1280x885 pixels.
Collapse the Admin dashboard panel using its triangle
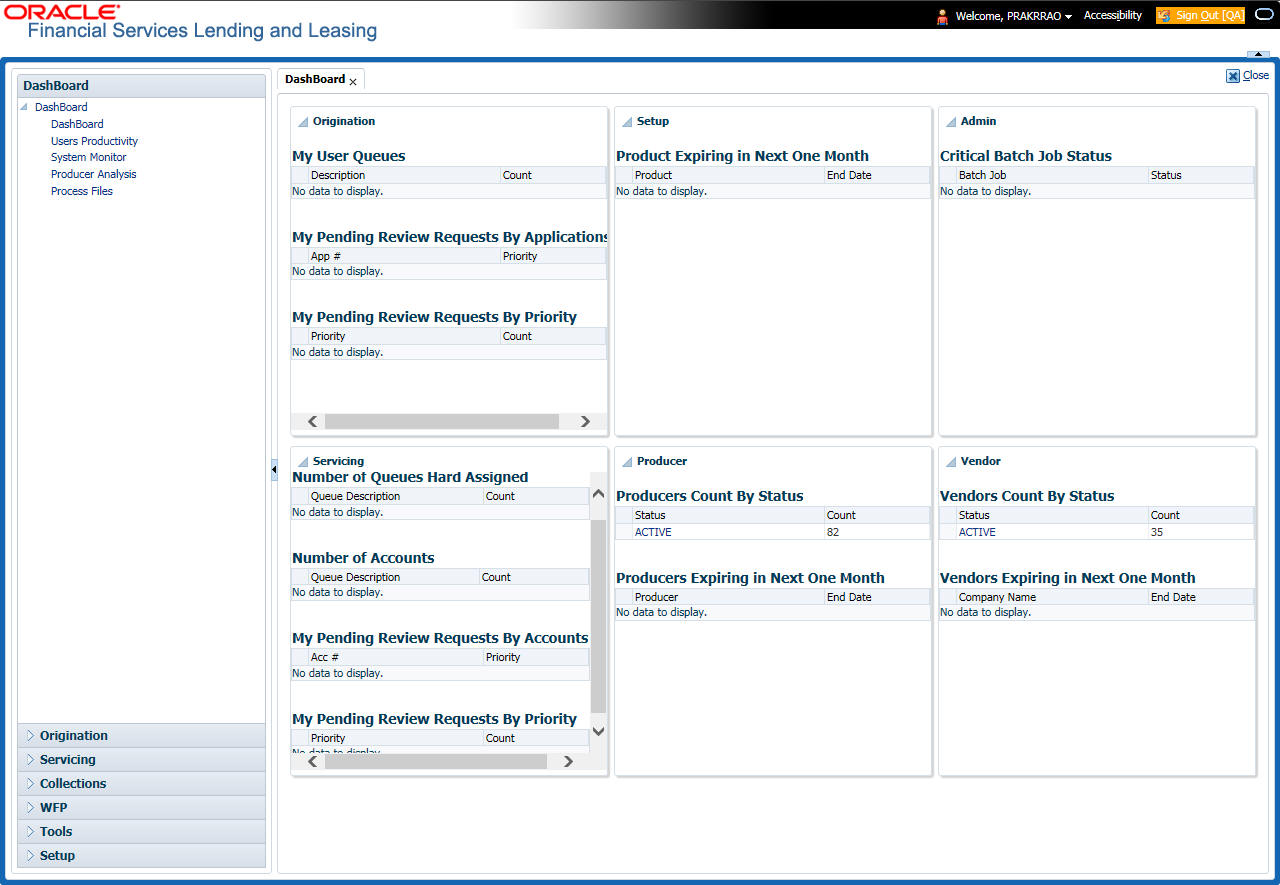coord(951,122)
